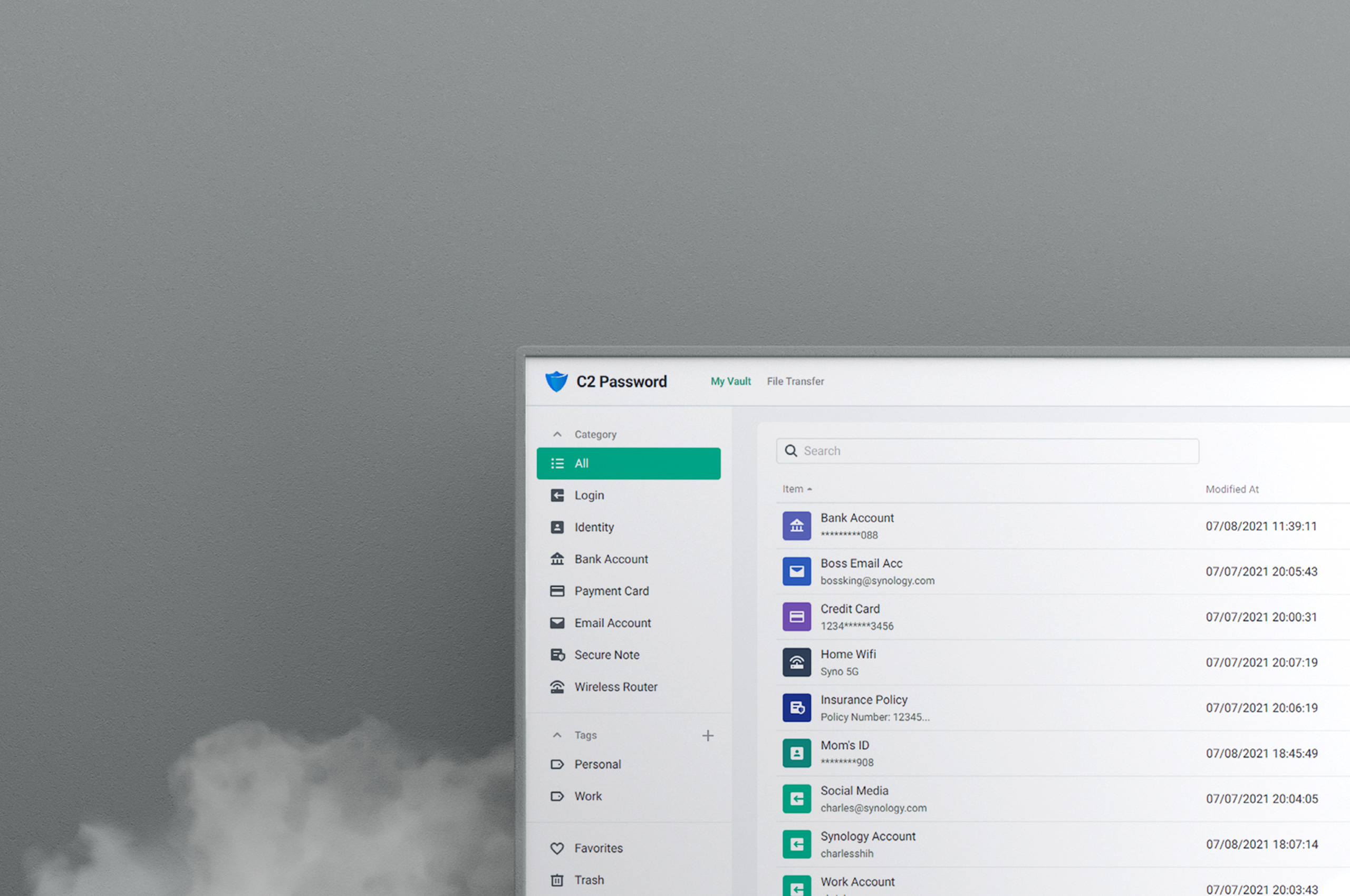The width and height of the screenshot is (1350, 896).
Task: Click the purple Credit Card item icon
Action: pos(796,617)
